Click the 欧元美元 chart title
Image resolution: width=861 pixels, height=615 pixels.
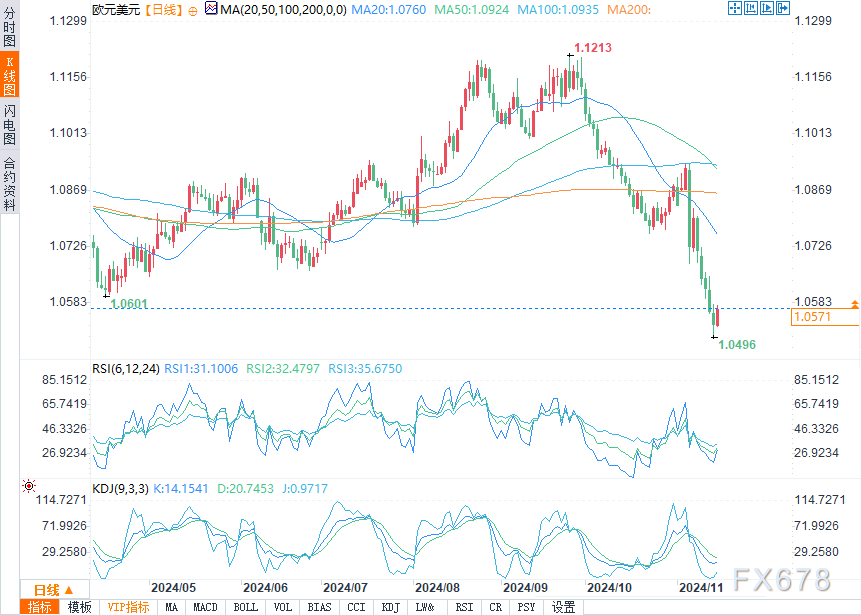click(116, 10)
